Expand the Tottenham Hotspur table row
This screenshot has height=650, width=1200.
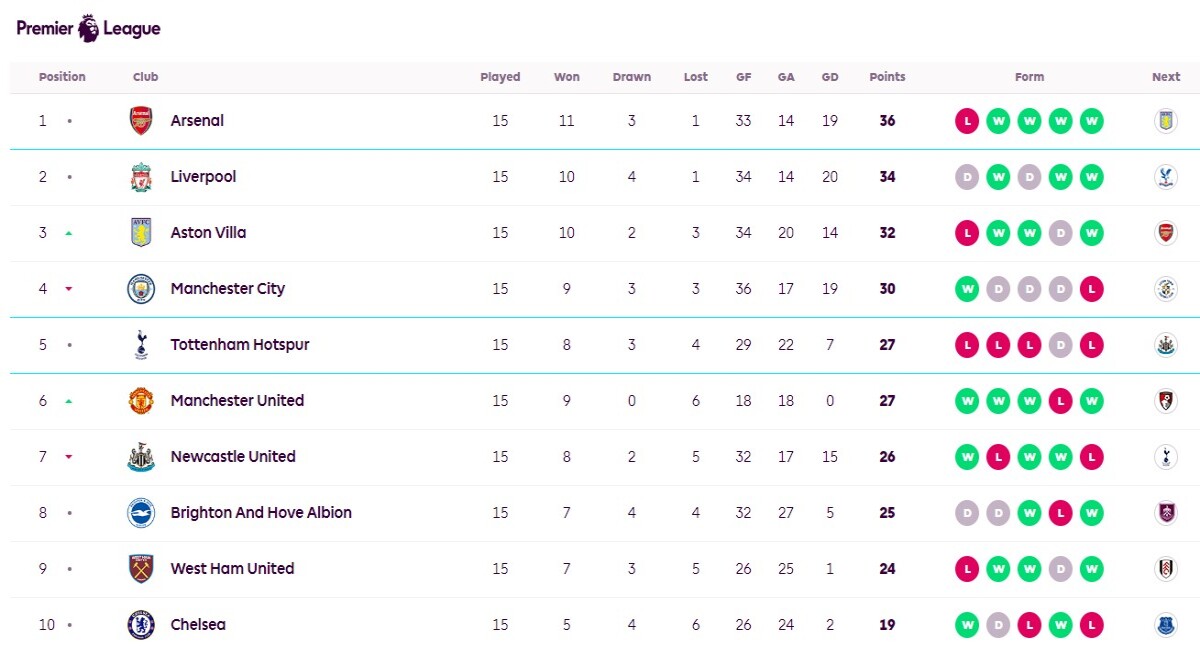click(x=605, y=345)
